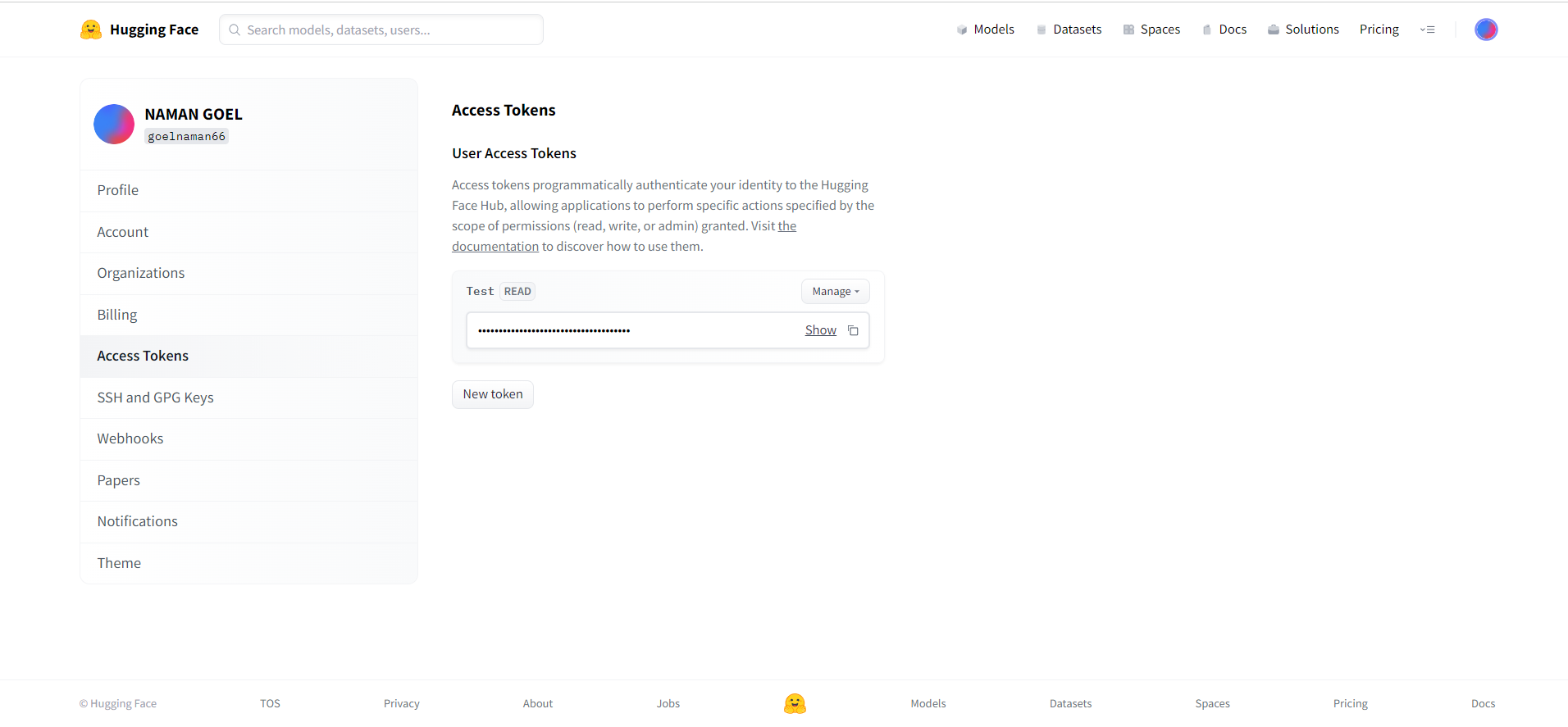Open the Webhooks settings tab

point(249,438)
